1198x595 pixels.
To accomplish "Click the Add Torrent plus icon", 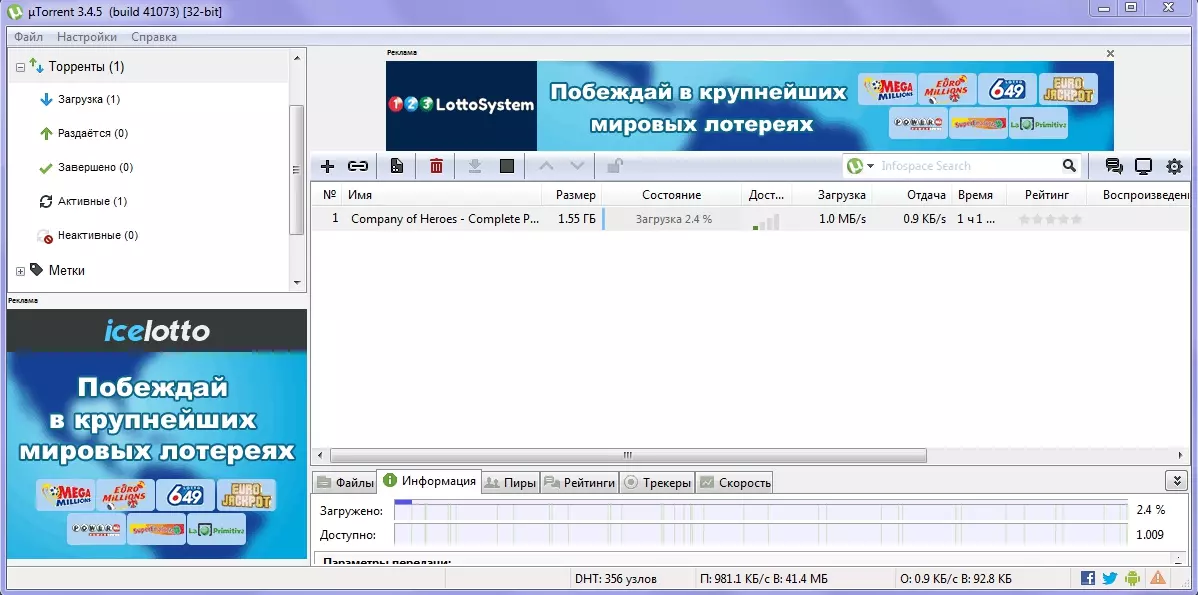I will tap(328, 166).
